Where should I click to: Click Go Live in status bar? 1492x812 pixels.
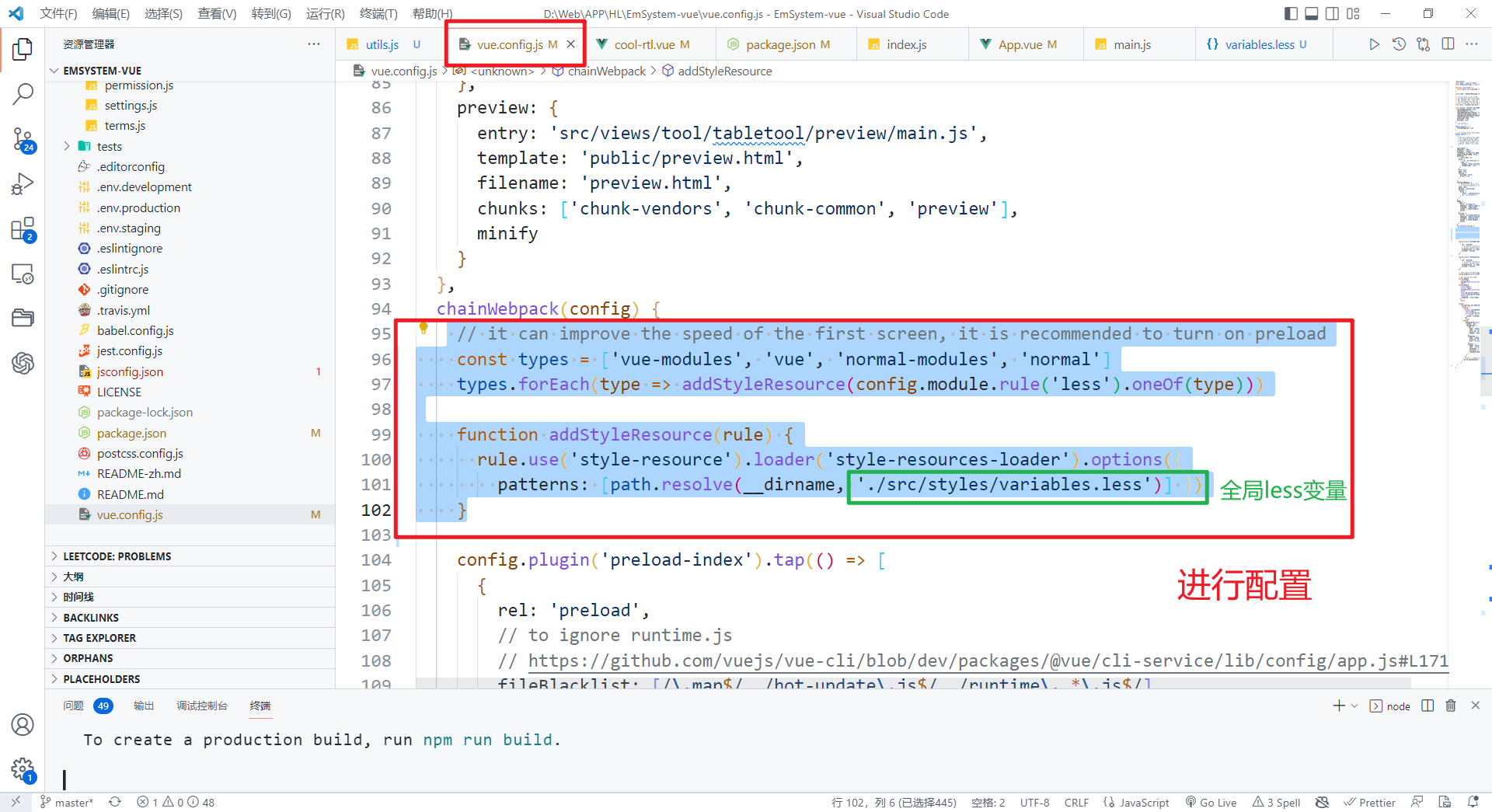(1211, 803)
